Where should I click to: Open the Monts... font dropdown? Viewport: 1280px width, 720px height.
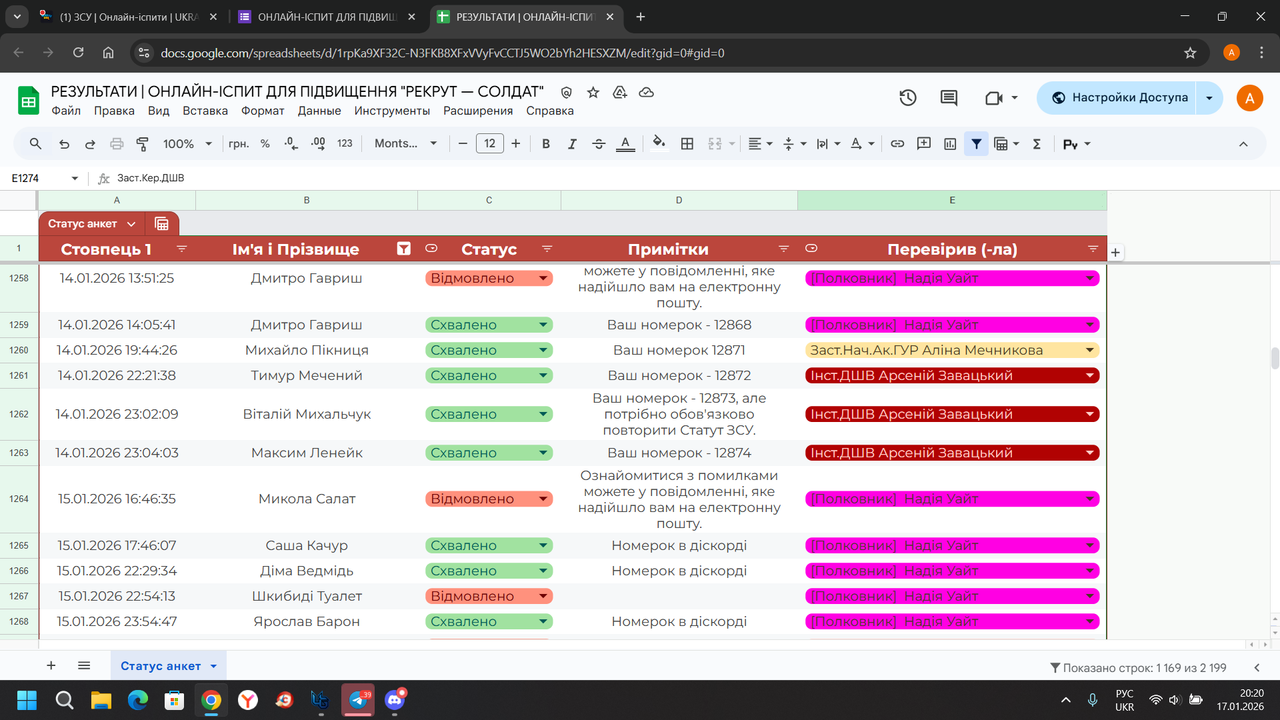coord(405,144)
